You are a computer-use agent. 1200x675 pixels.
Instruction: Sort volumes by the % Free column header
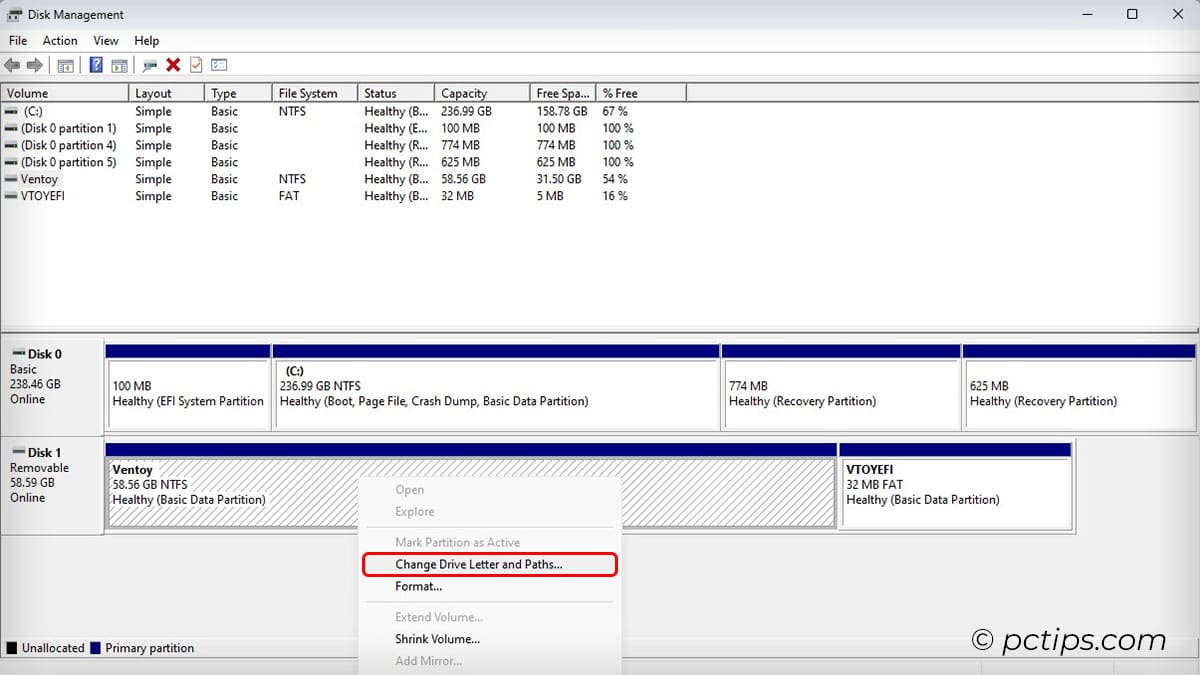click(x=619, y=92)
